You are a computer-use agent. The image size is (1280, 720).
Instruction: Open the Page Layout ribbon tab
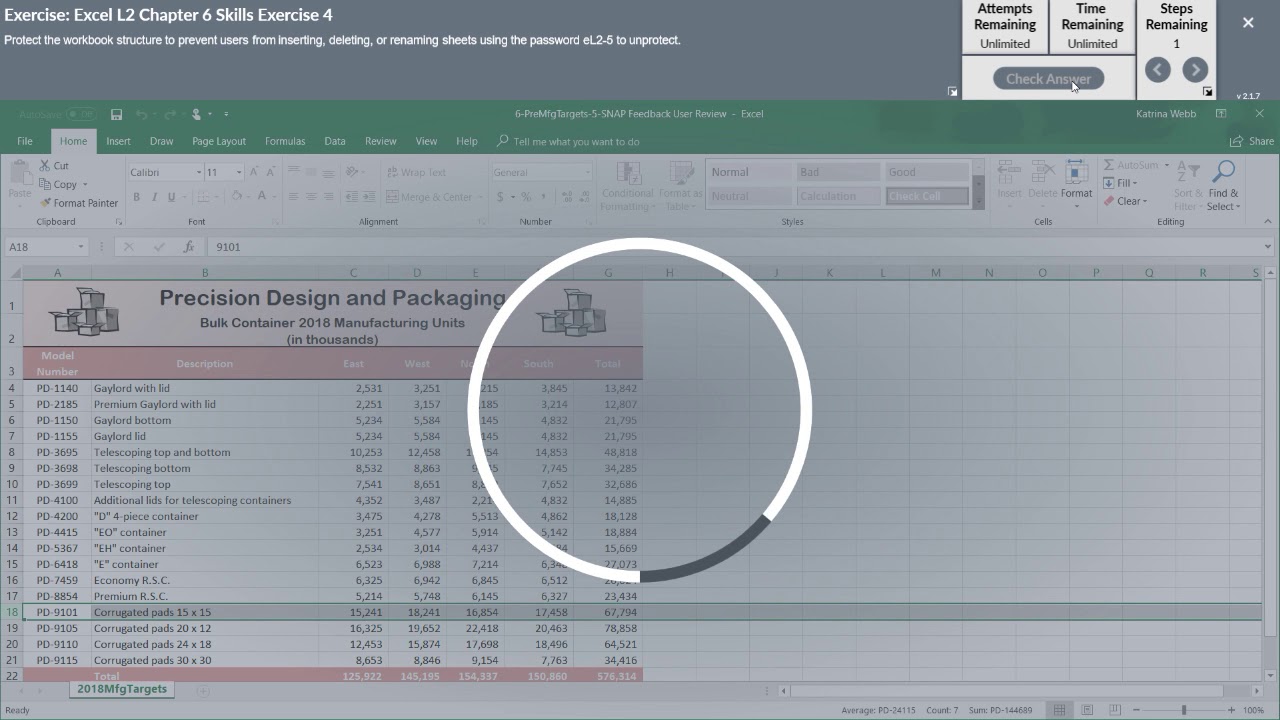tap(219, 141)
